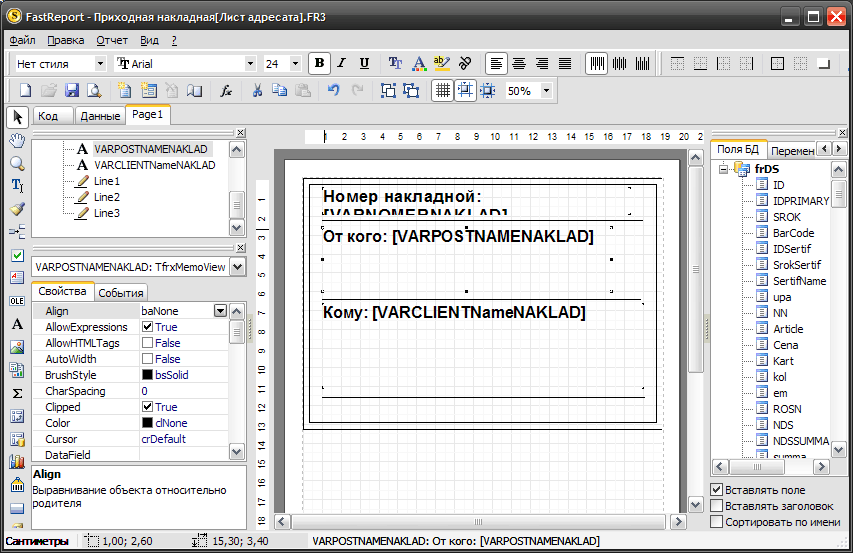Open the font size 24 dropdown
This screenshot has height=553, width=853.
coord(295,64)
